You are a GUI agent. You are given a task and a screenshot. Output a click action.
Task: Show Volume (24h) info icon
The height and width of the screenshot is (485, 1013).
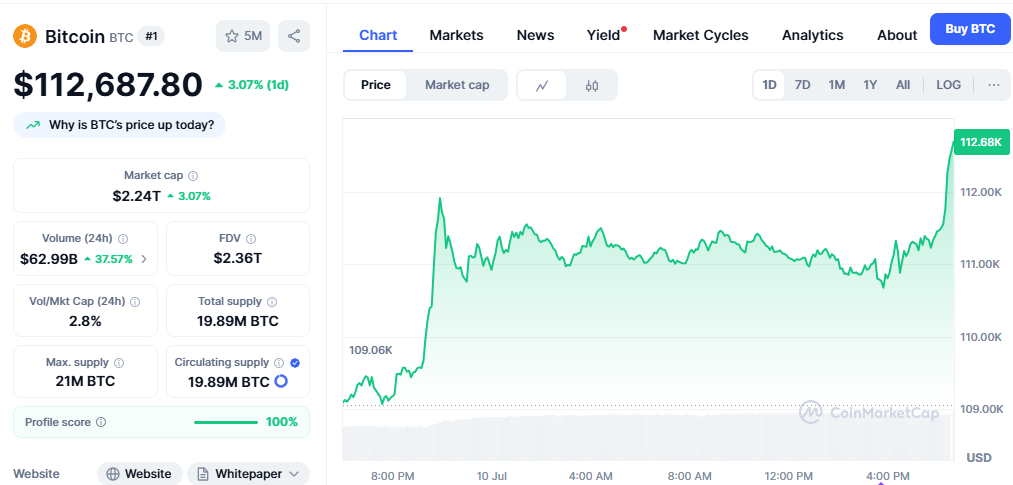[123, 238]
